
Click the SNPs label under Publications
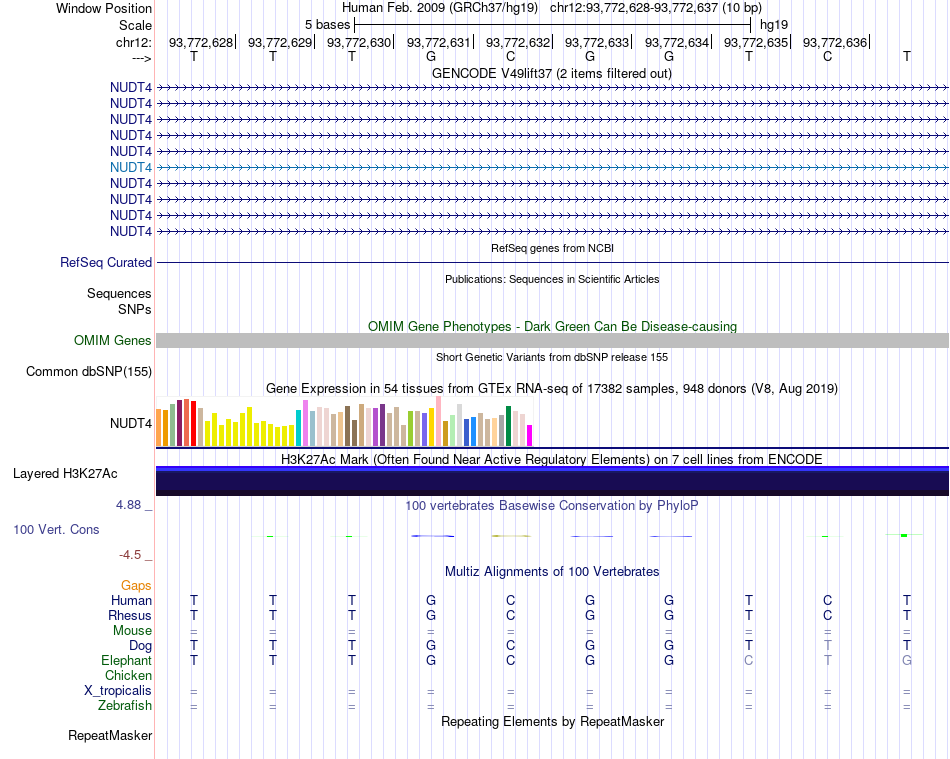point(135,310)
